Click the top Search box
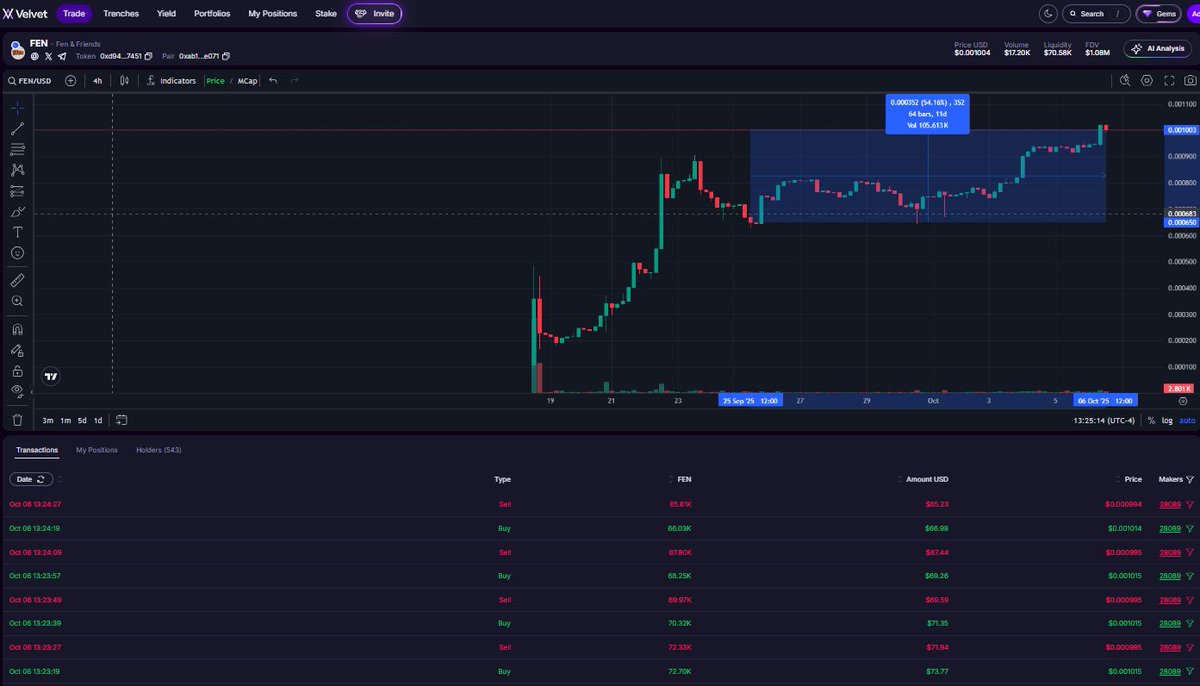 point(1096,14)
